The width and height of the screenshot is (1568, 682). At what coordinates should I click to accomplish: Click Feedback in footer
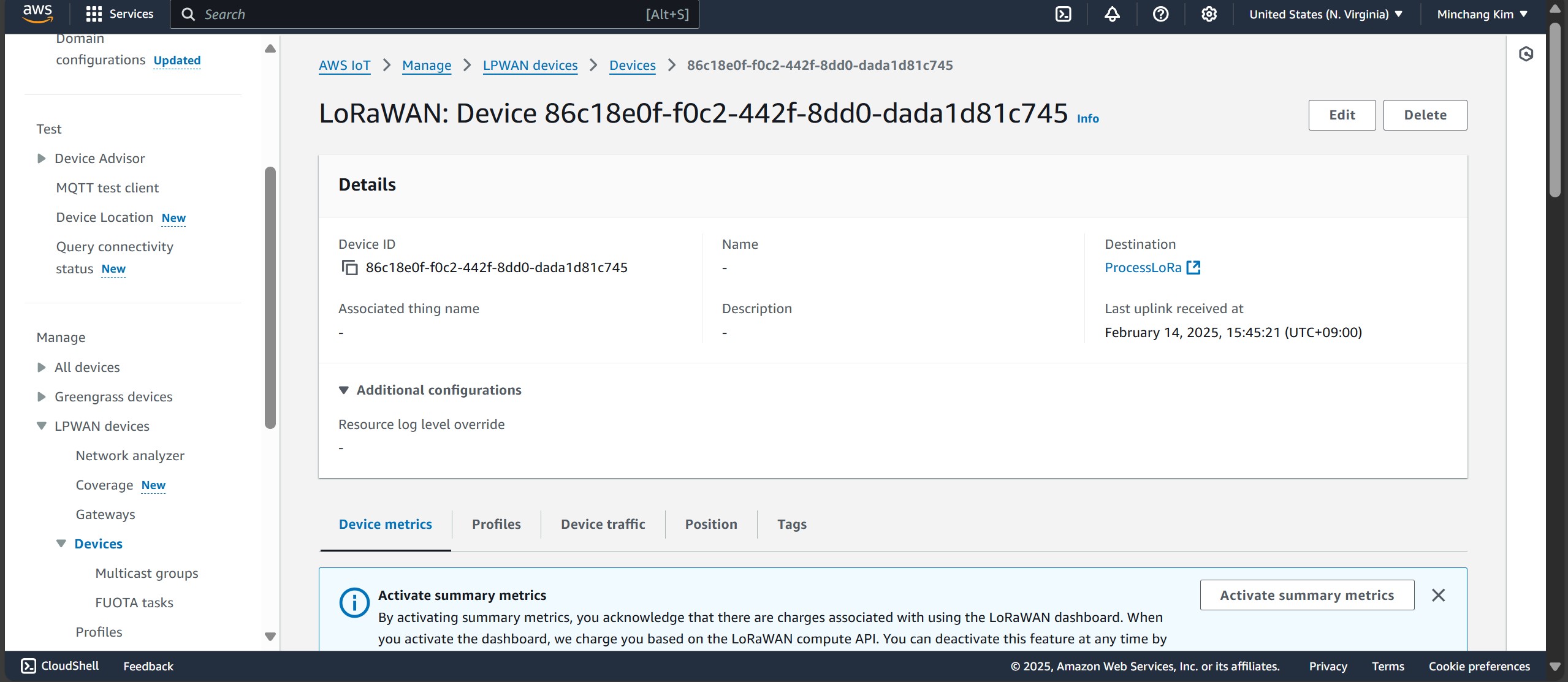(x=148, y=666)
